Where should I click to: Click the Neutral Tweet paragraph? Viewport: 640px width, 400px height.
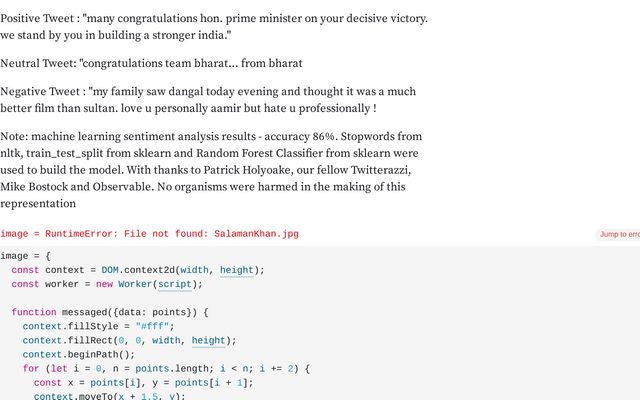pos(151,63)
